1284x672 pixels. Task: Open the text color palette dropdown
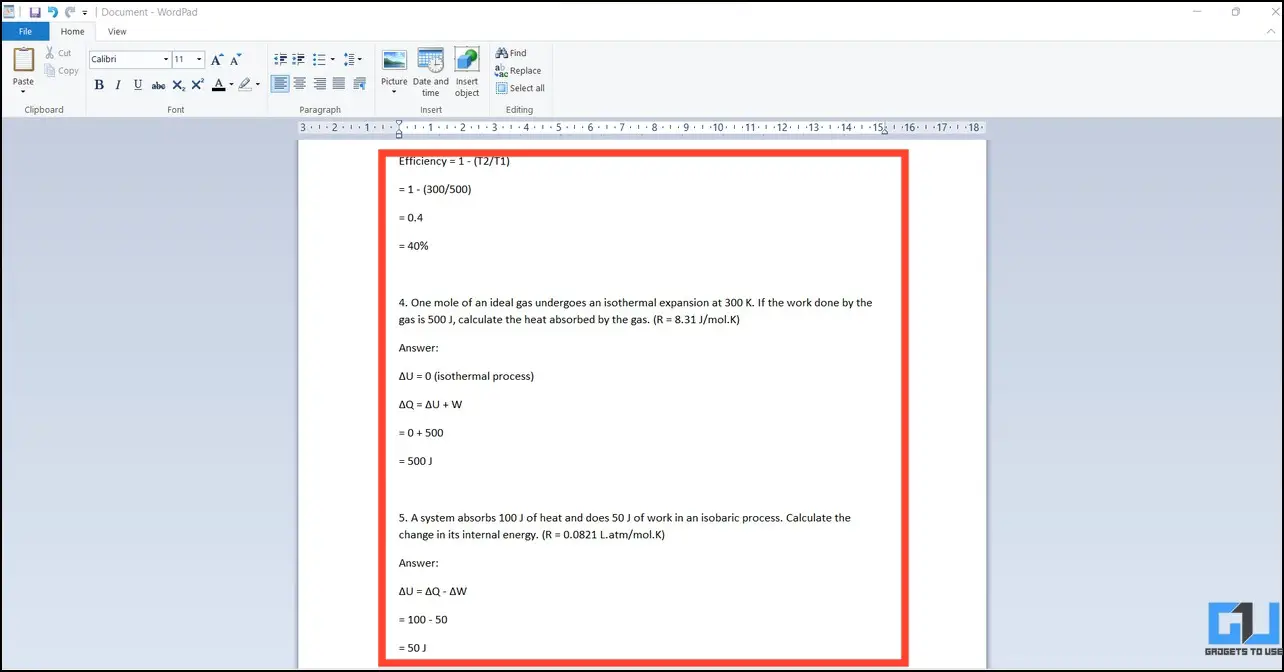[x=231, y=85]
